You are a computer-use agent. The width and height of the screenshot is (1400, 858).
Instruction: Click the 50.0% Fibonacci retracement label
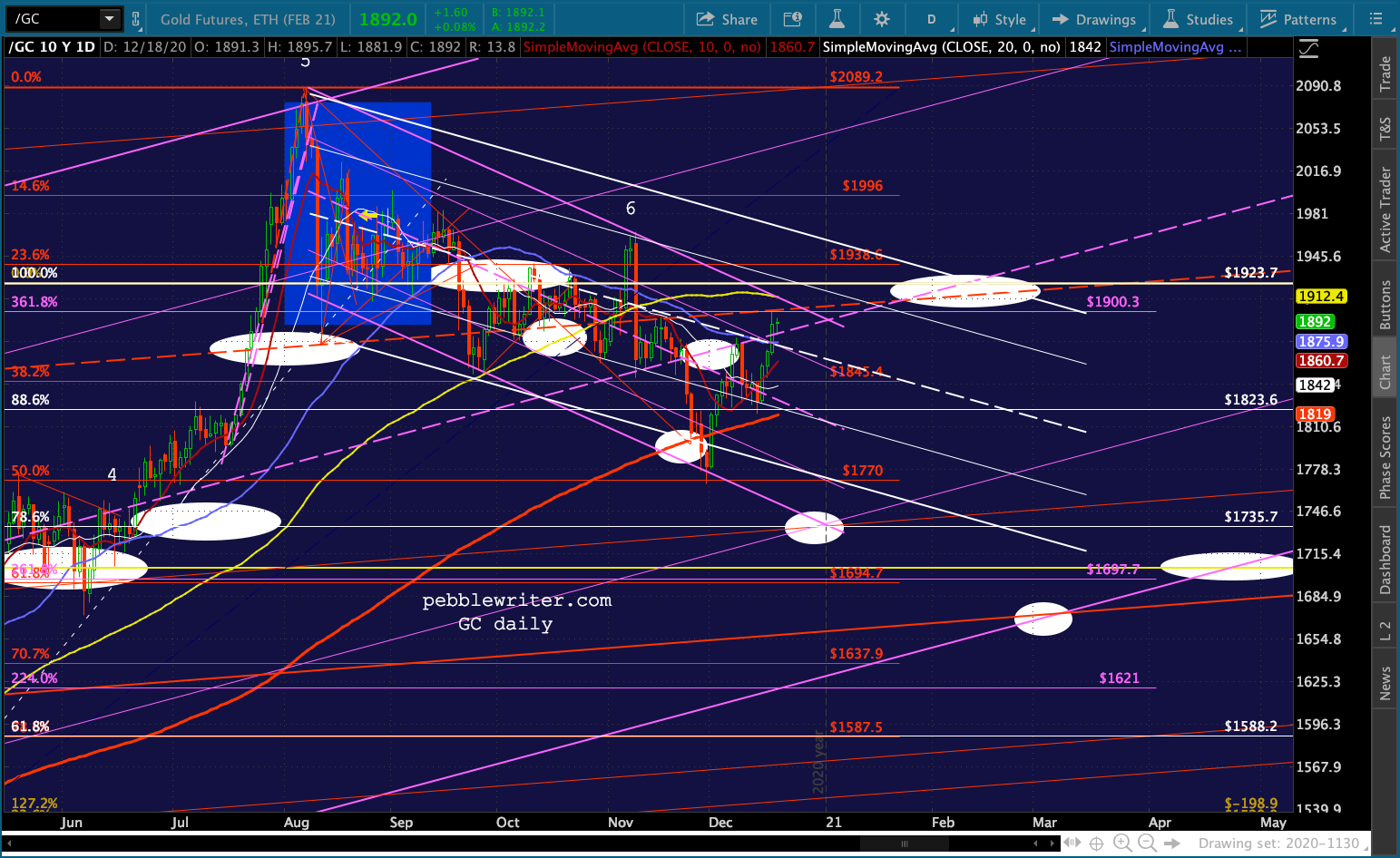point(31,471)
